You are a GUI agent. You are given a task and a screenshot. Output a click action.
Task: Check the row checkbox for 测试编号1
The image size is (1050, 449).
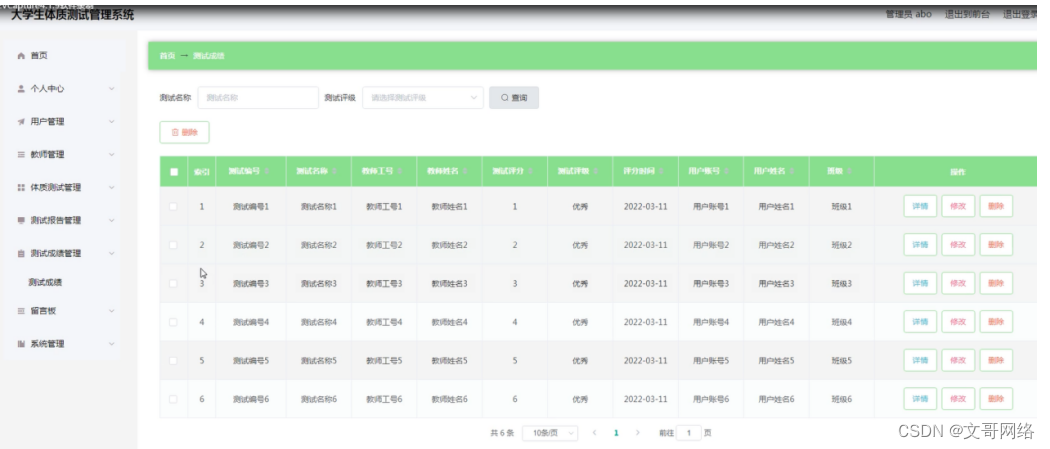(x=173, y=207)
